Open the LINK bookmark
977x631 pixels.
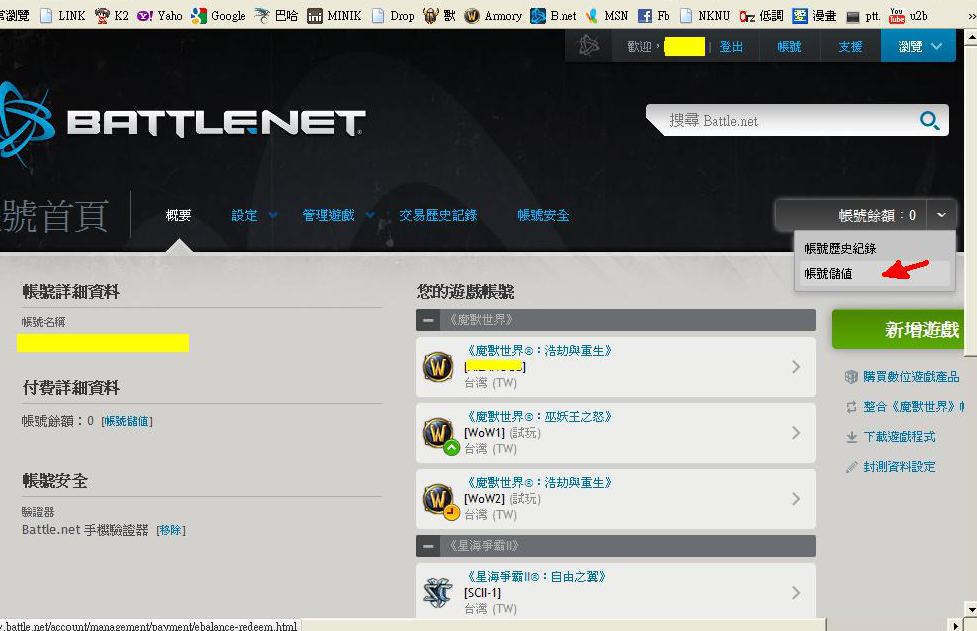[x=62, y=16]
